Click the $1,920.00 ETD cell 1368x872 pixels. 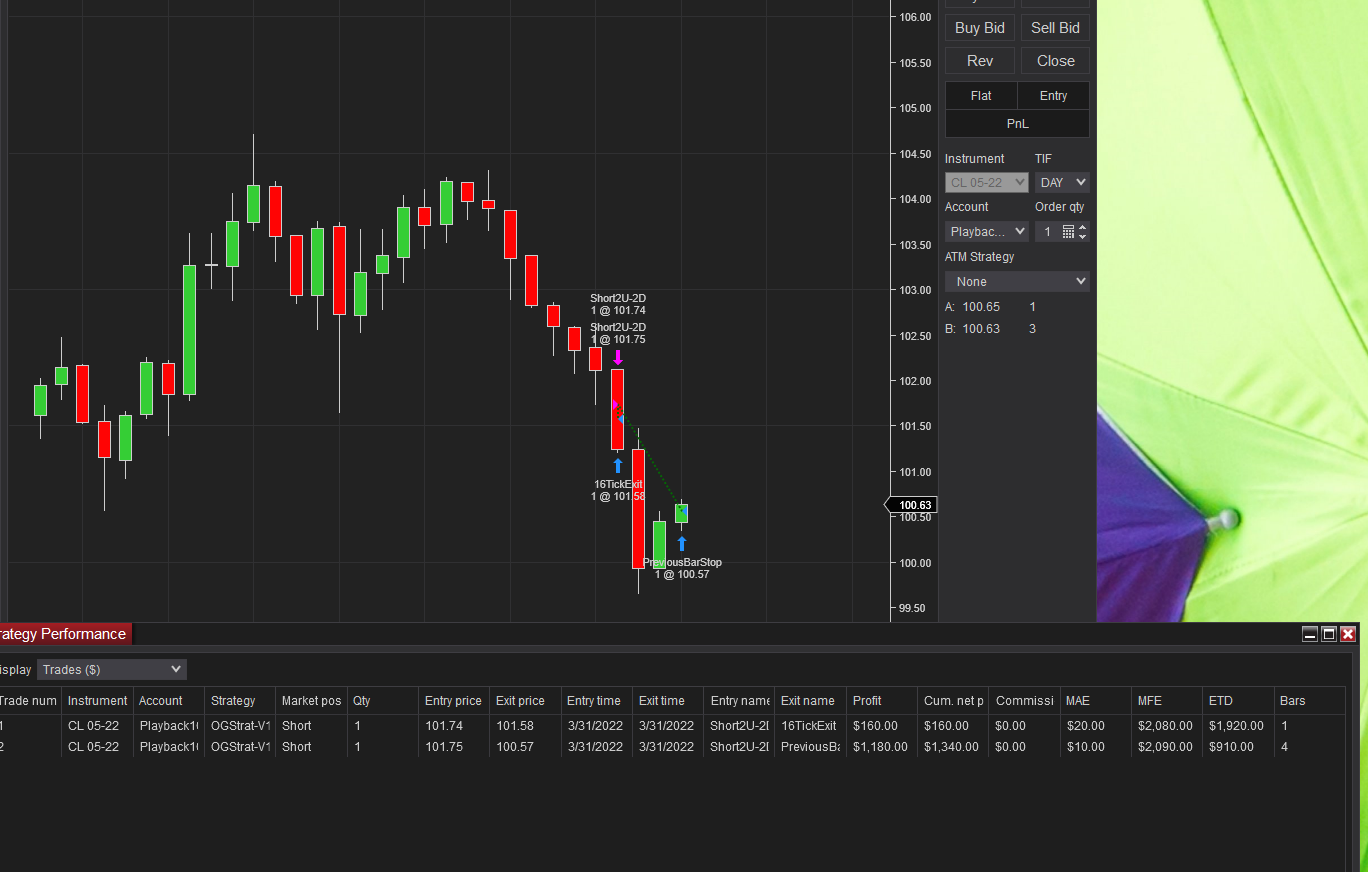coord(1238,726)
